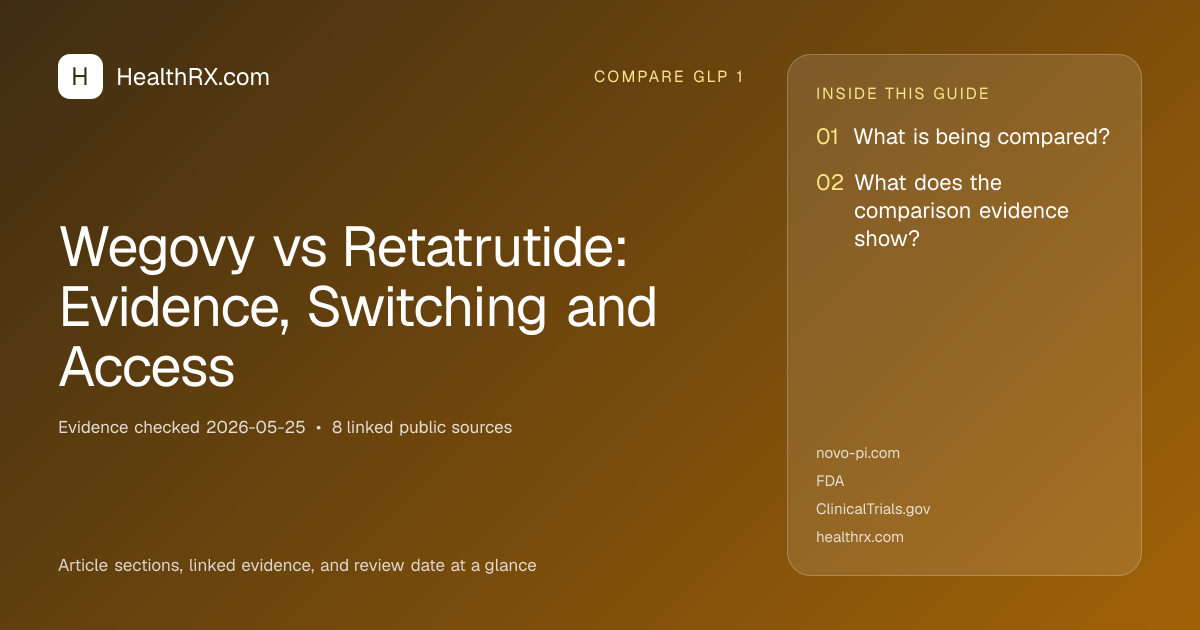Screen dimensions: 1200x630
Task: Open section 02 comparison evidence question
Action: tap(943, 211)
